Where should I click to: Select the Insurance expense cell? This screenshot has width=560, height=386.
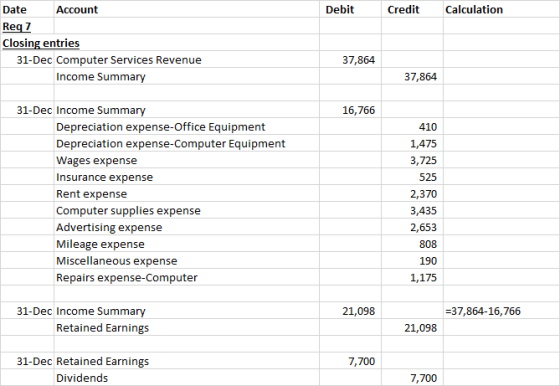186,177
